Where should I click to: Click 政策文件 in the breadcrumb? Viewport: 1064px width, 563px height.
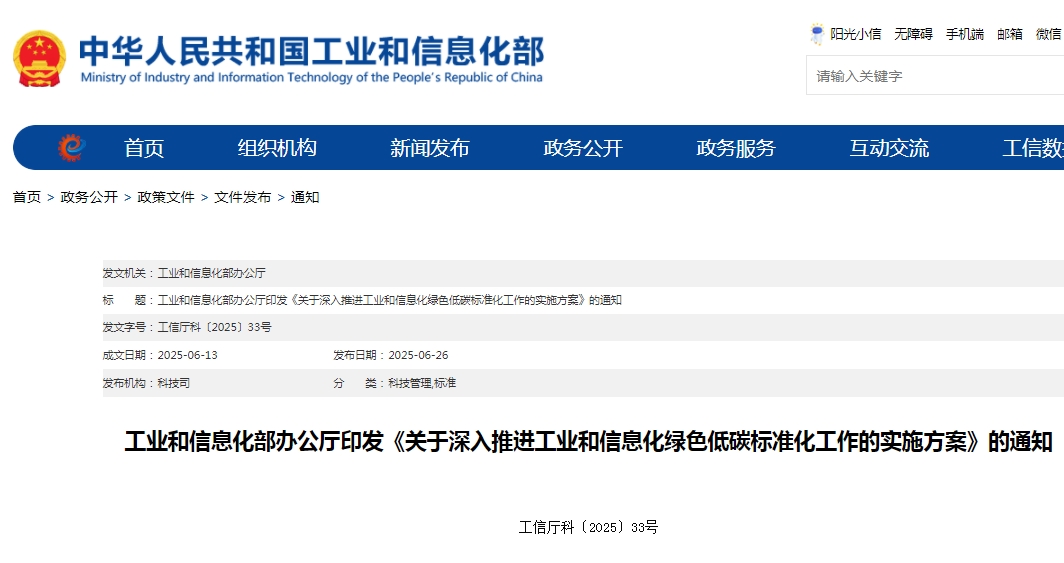coord(166,197)
